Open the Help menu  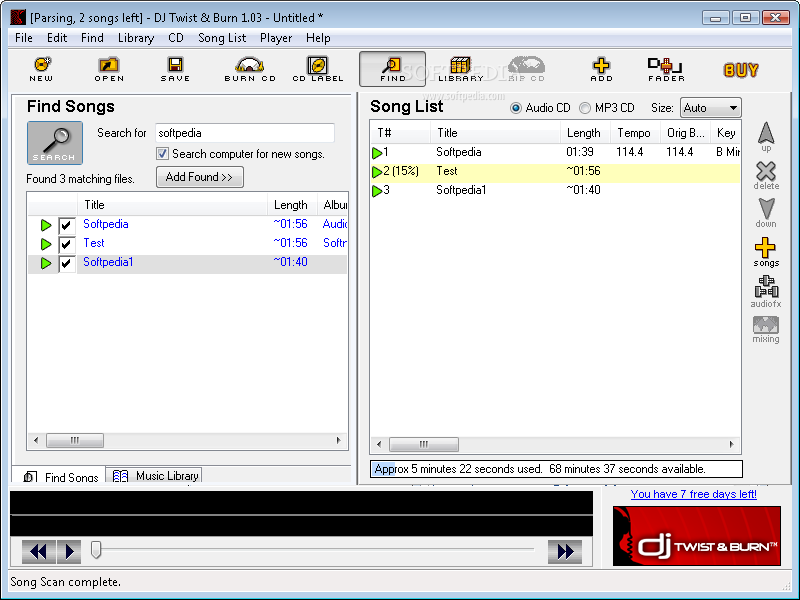tap(318, 38)
